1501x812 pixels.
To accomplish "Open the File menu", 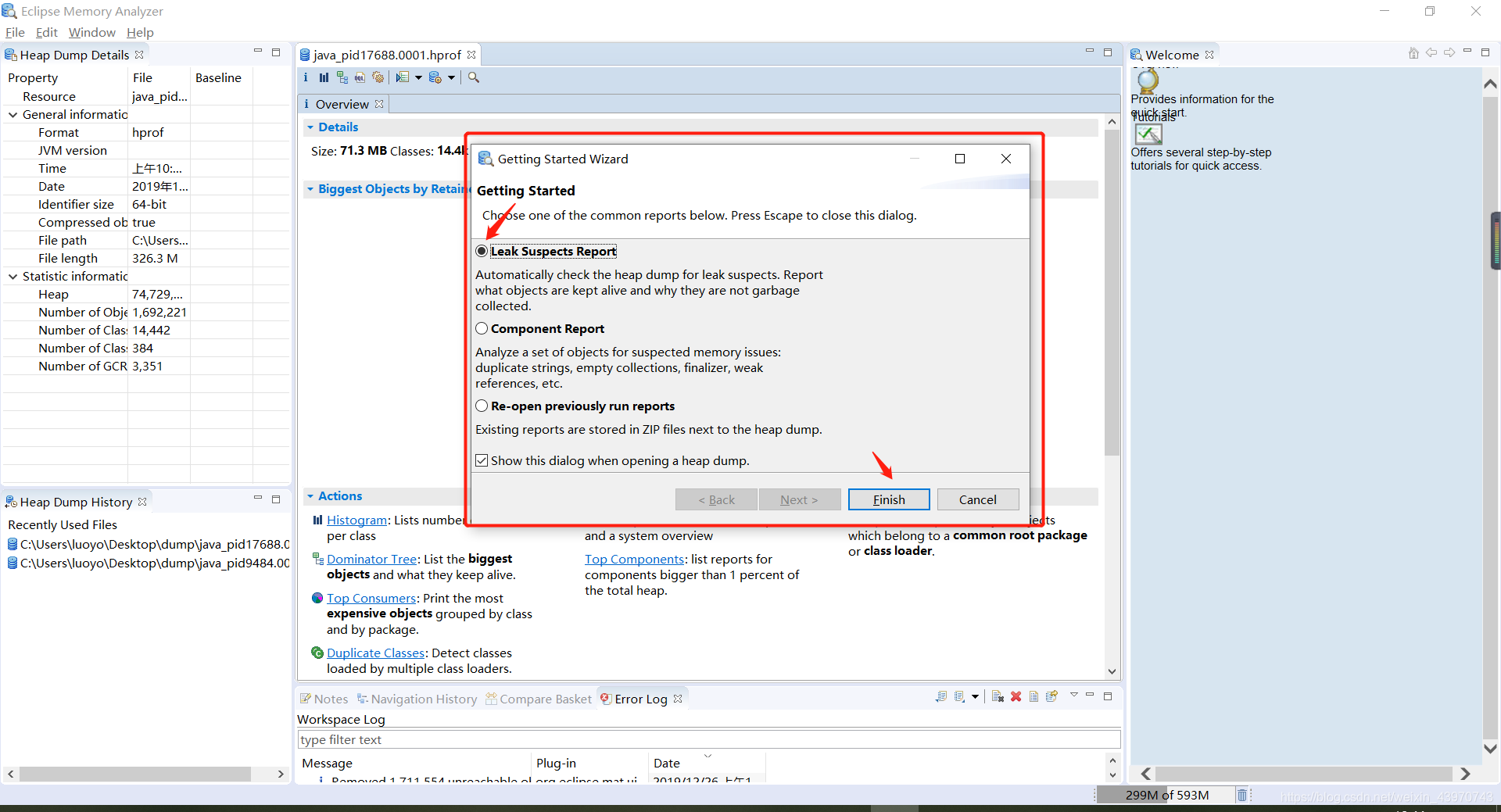I will [15, 32].
